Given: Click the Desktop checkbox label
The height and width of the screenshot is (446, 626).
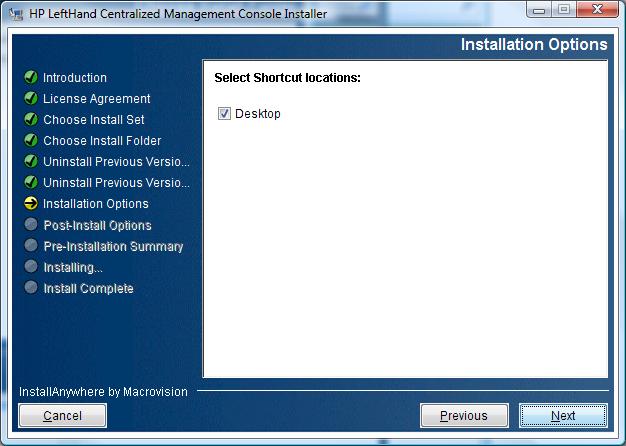Looking at the screenshot, I should (258, 114).
